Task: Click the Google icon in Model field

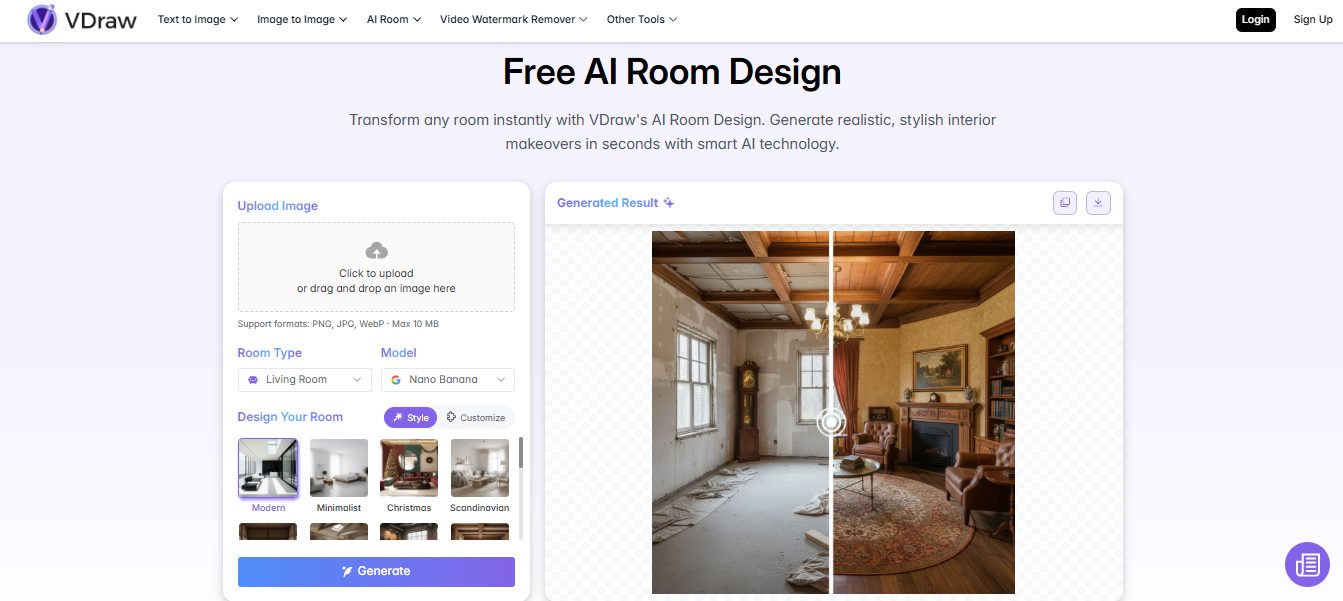Action: 396,380
